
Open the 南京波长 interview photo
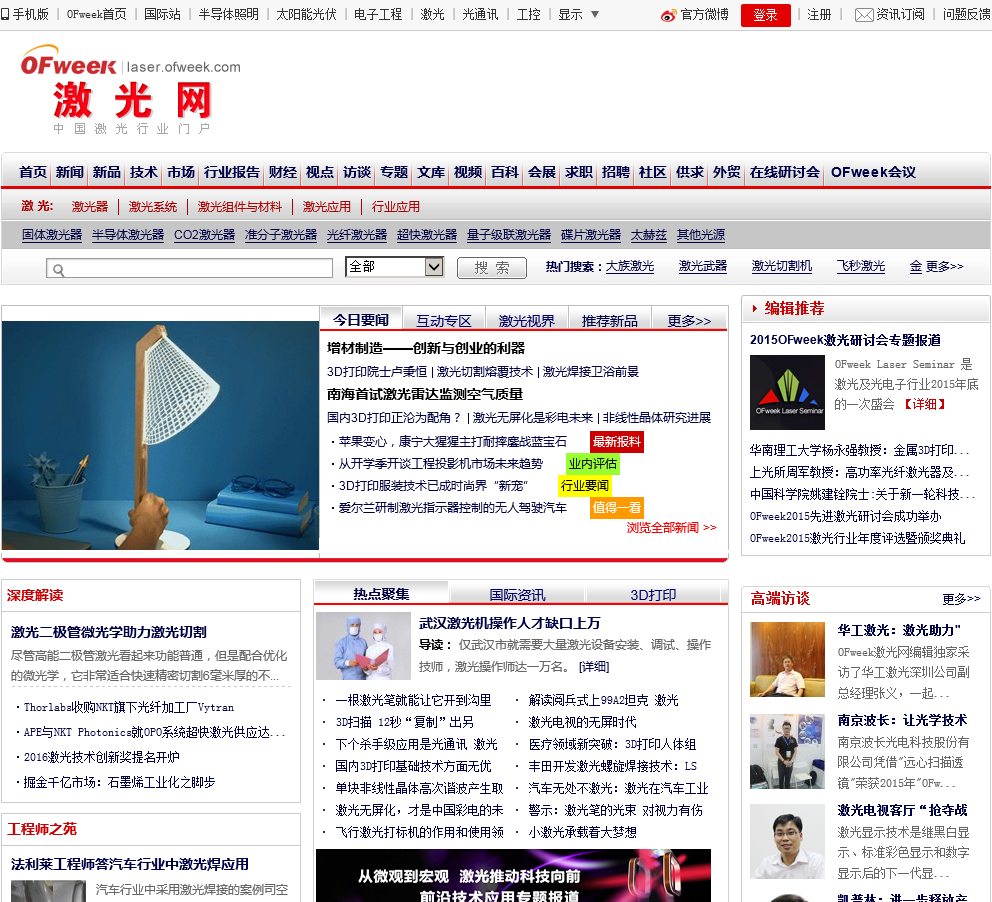coord(787,751)
